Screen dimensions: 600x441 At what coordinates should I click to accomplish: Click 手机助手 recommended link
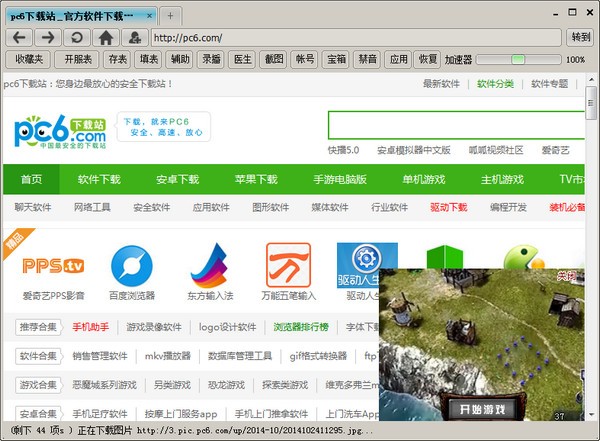pyautogui.click(x=91, y=327)
